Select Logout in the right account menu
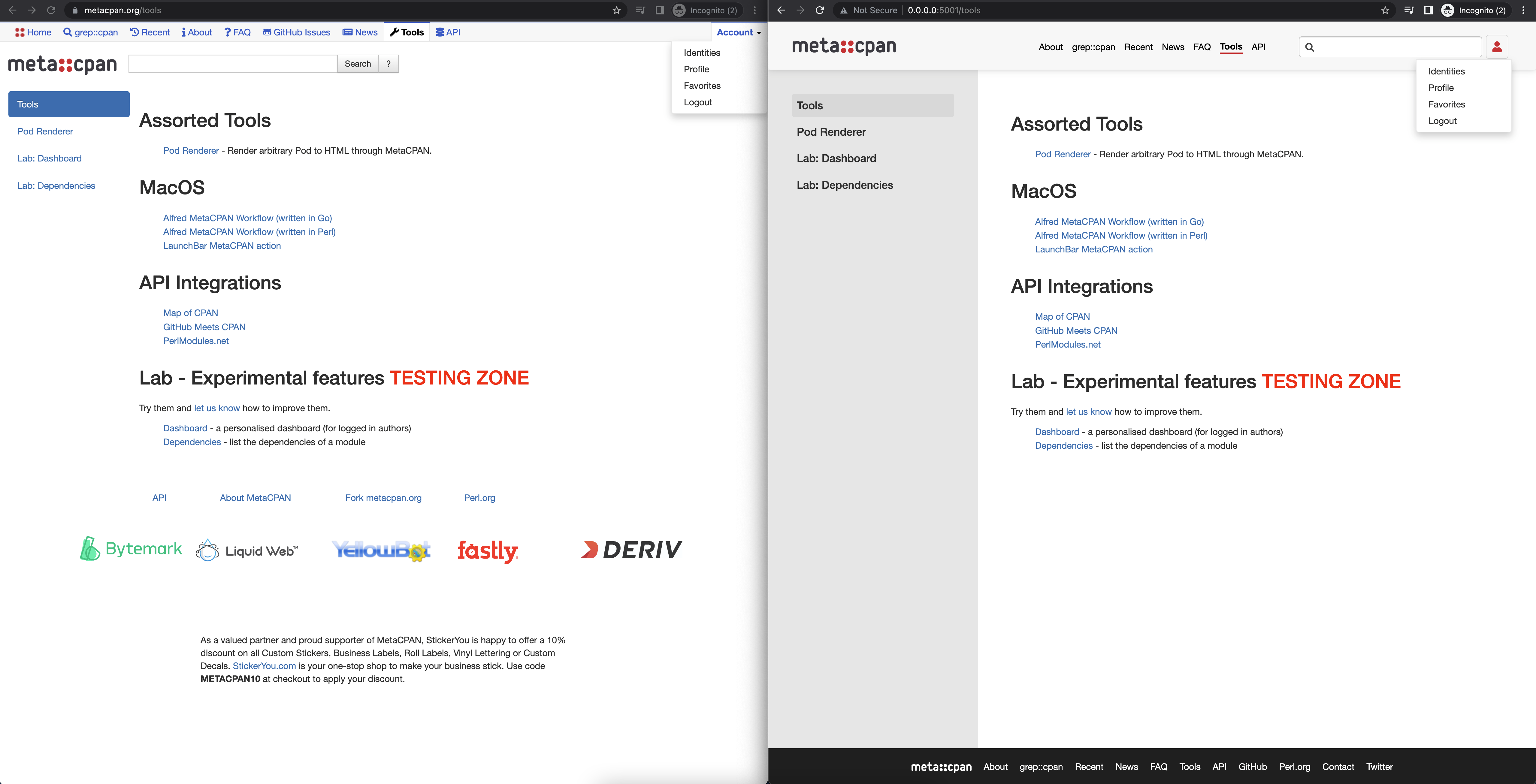The width and height of the screenshot is (1536, 784). pyautogui.click(x=1442, y=121)
